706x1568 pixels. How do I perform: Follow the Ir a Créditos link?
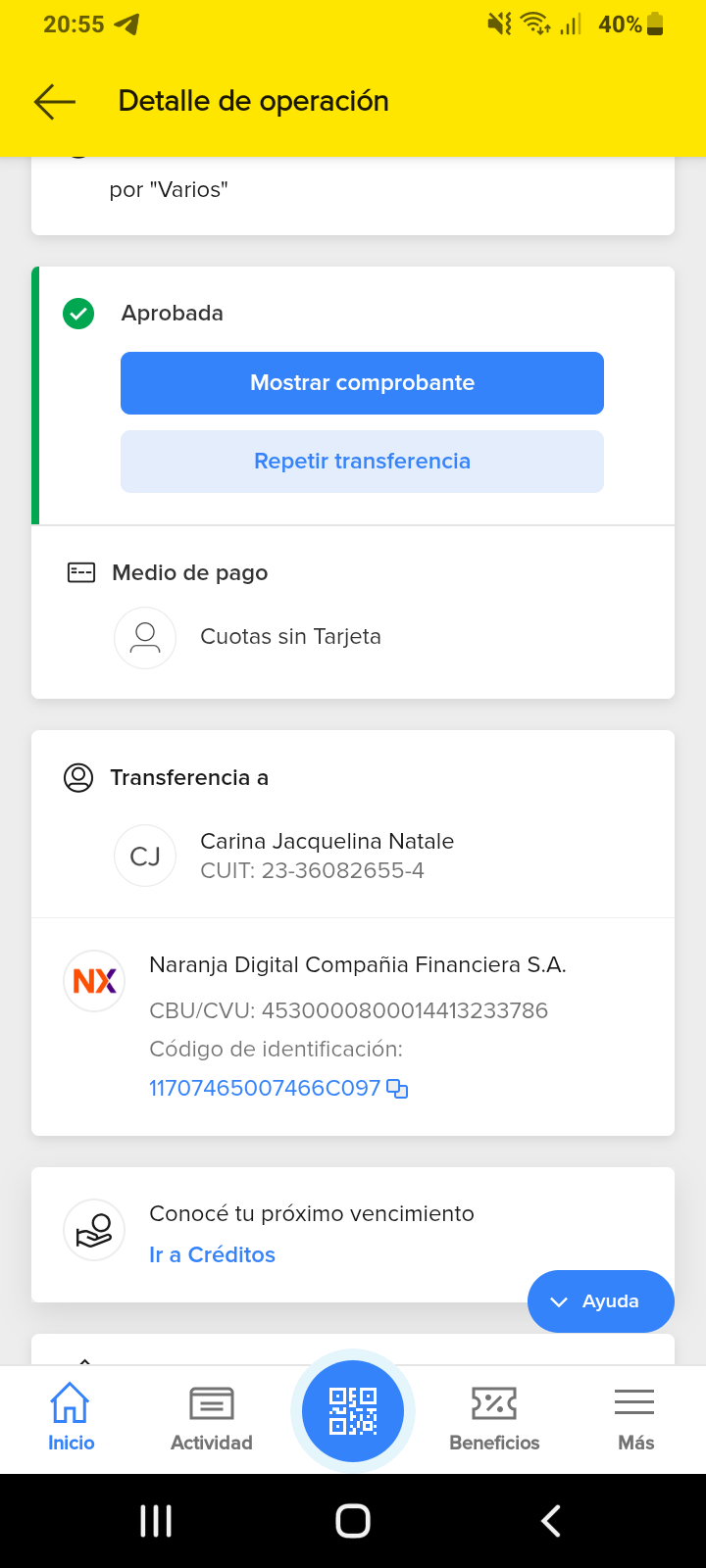(x=212, y=1254)
